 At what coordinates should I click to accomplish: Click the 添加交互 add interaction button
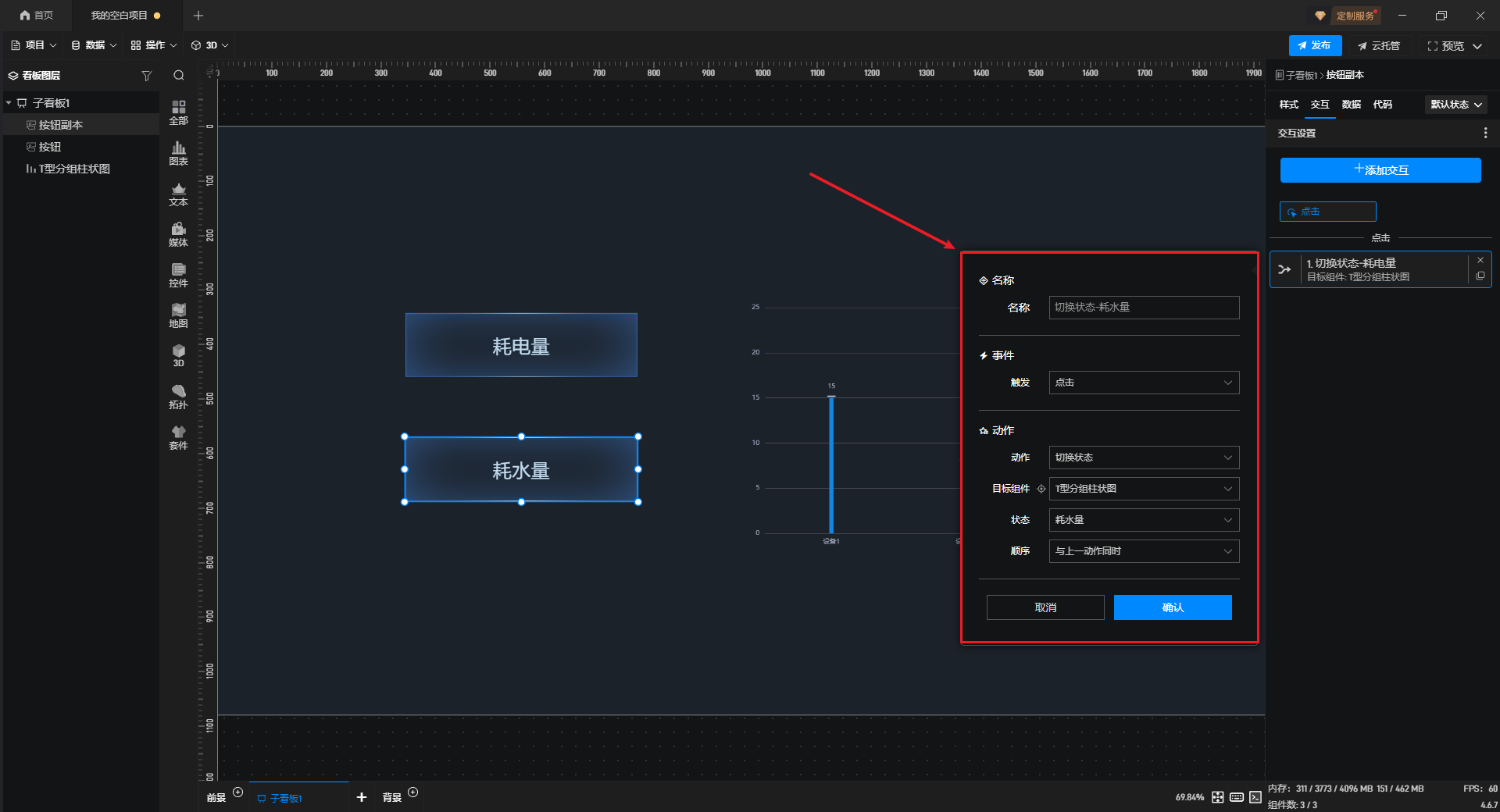pos(1380,170)
